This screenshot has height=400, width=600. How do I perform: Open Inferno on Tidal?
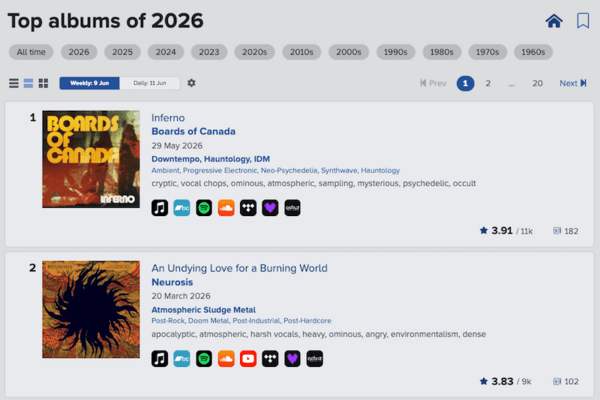pyautogui.click(x=248, y=208)
